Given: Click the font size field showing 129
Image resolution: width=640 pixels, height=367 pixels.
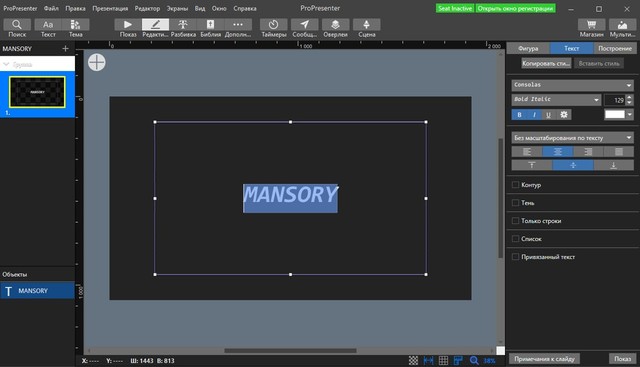Looking at the screenshot, I should 615,100.
